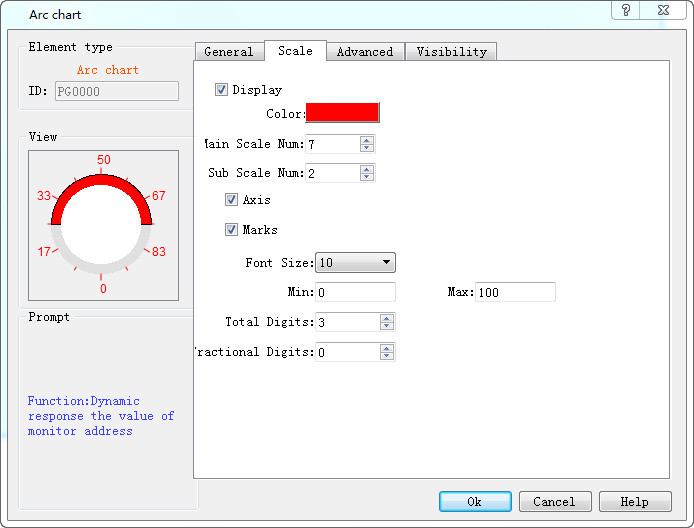Image resolution: width=694 pixels, height=528 pixels.
Task: Toggle the Display checkbox
Action: [221, 90]
